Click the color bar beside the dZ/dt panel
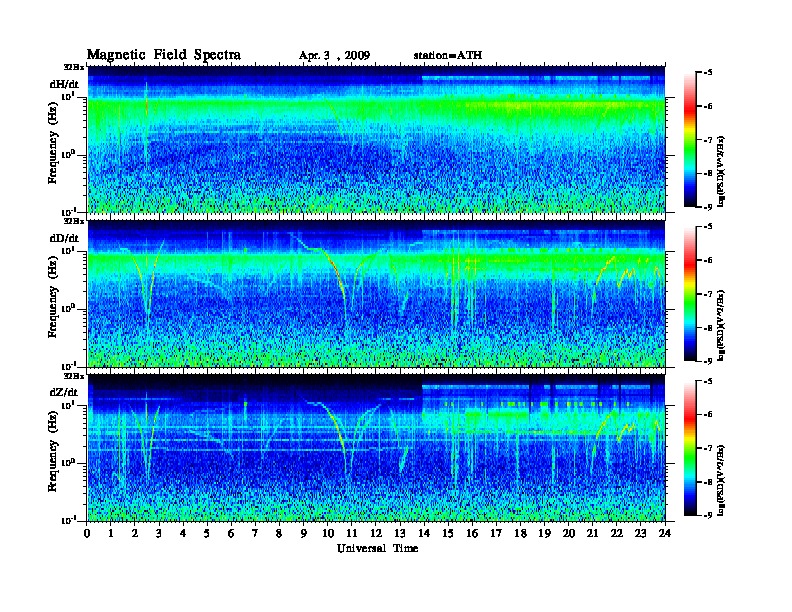Screen dimensions: 792x612 [x=690, y=448]
